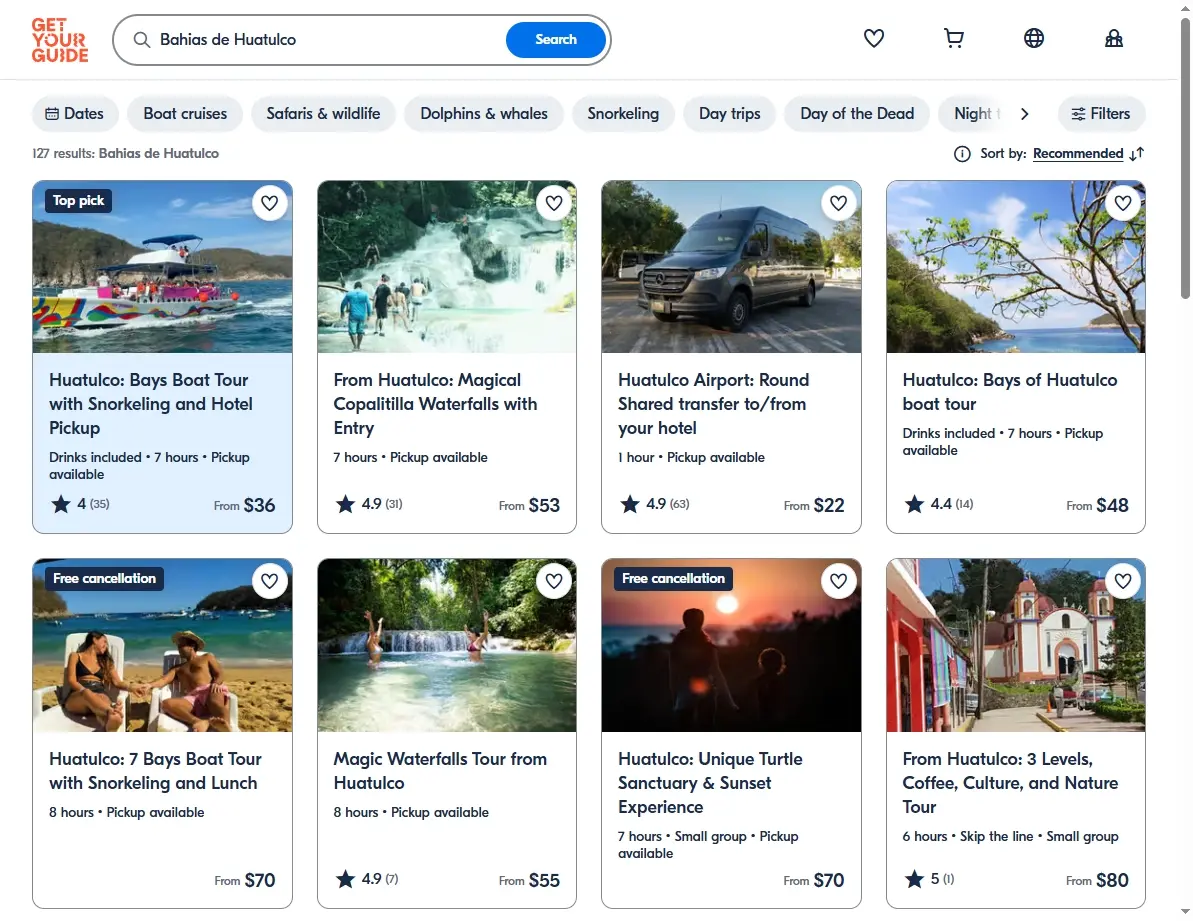Screen dimensions: 1193x921
Task: Click the white church street photo
Action: pyautogui.click(x=1016, y=646)
